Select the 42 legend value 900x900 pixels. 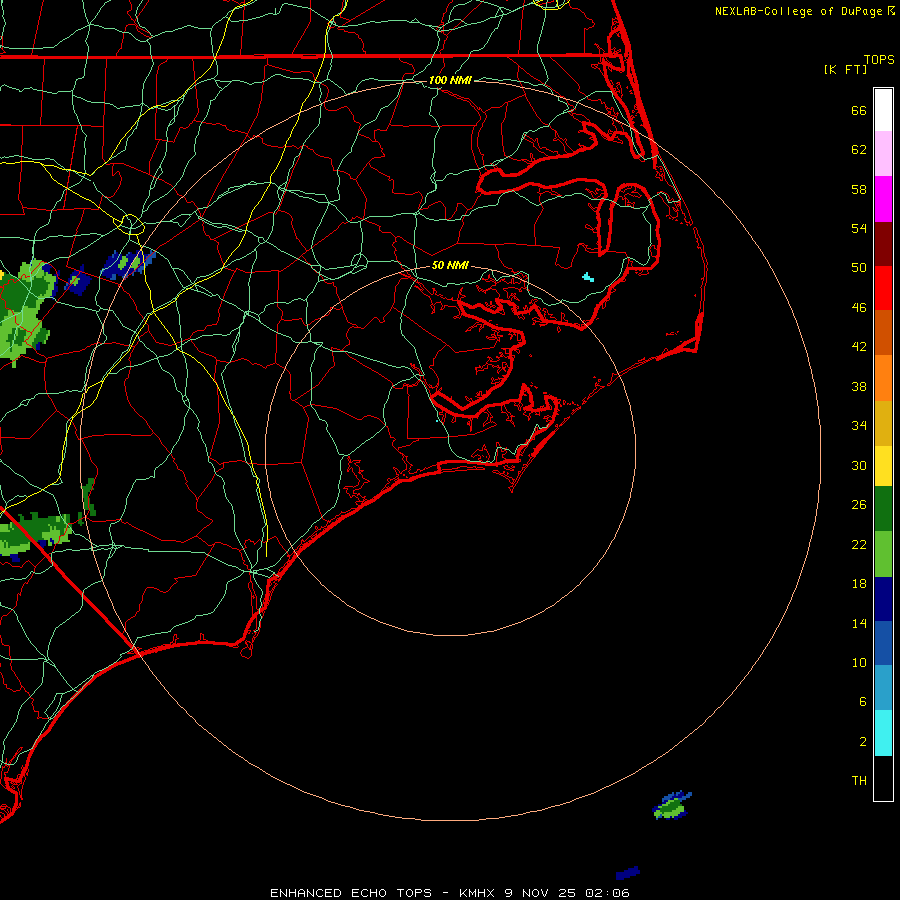(859, 347)
